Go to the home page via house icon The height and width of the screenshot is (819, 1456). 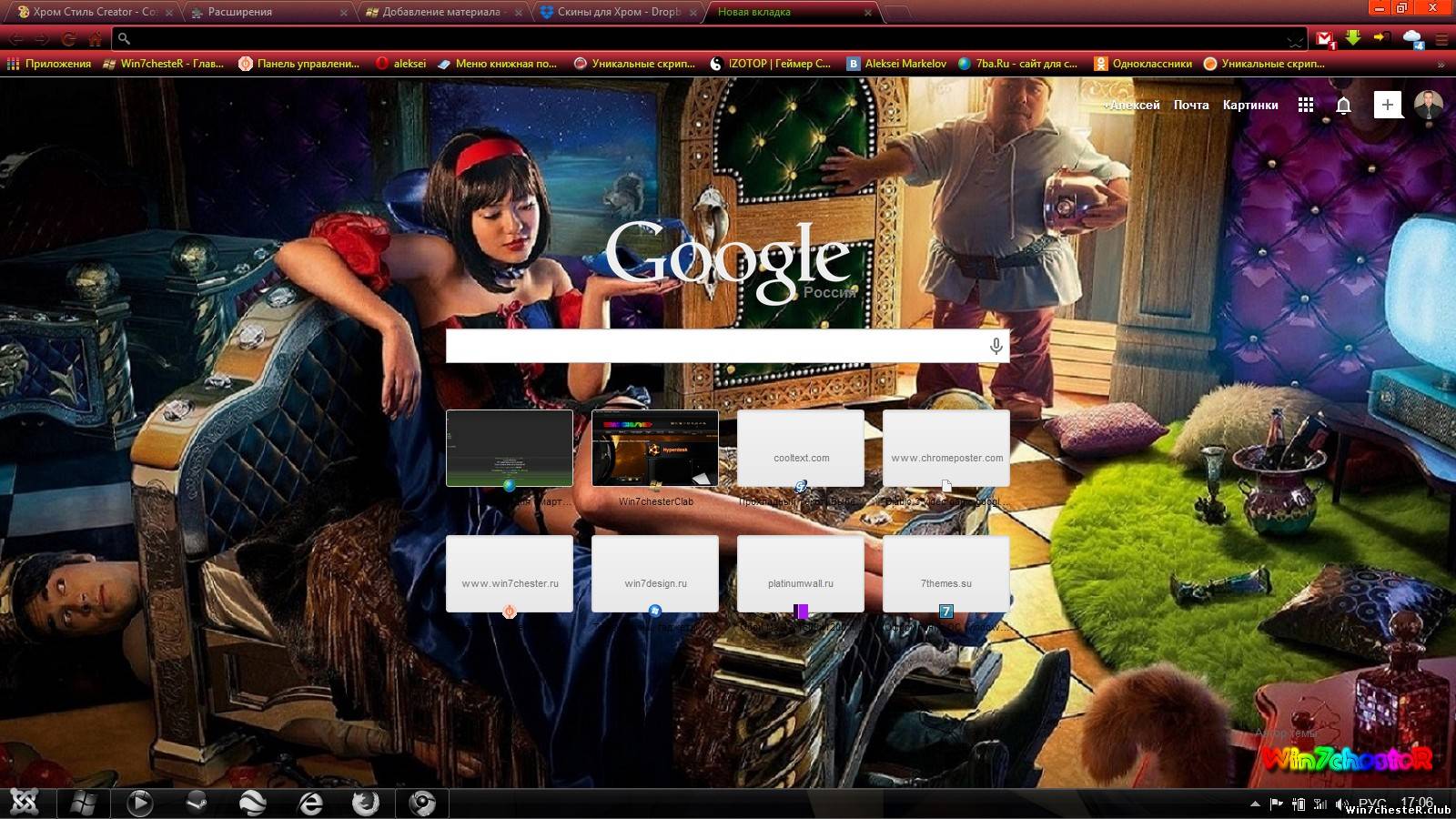coord(95,39)
